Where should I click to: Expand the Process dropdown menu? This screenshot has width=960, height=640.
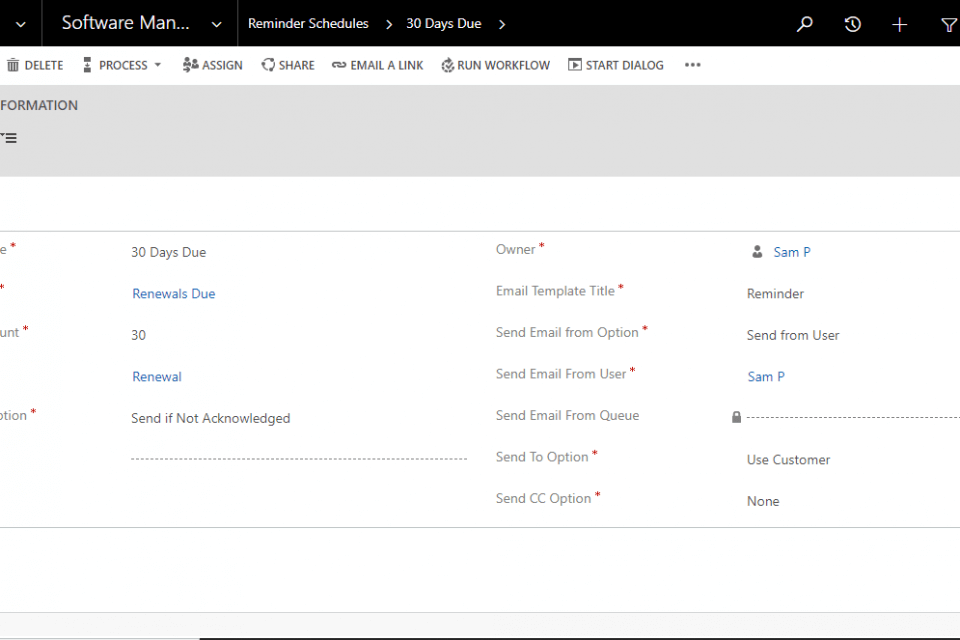(122, 65)
